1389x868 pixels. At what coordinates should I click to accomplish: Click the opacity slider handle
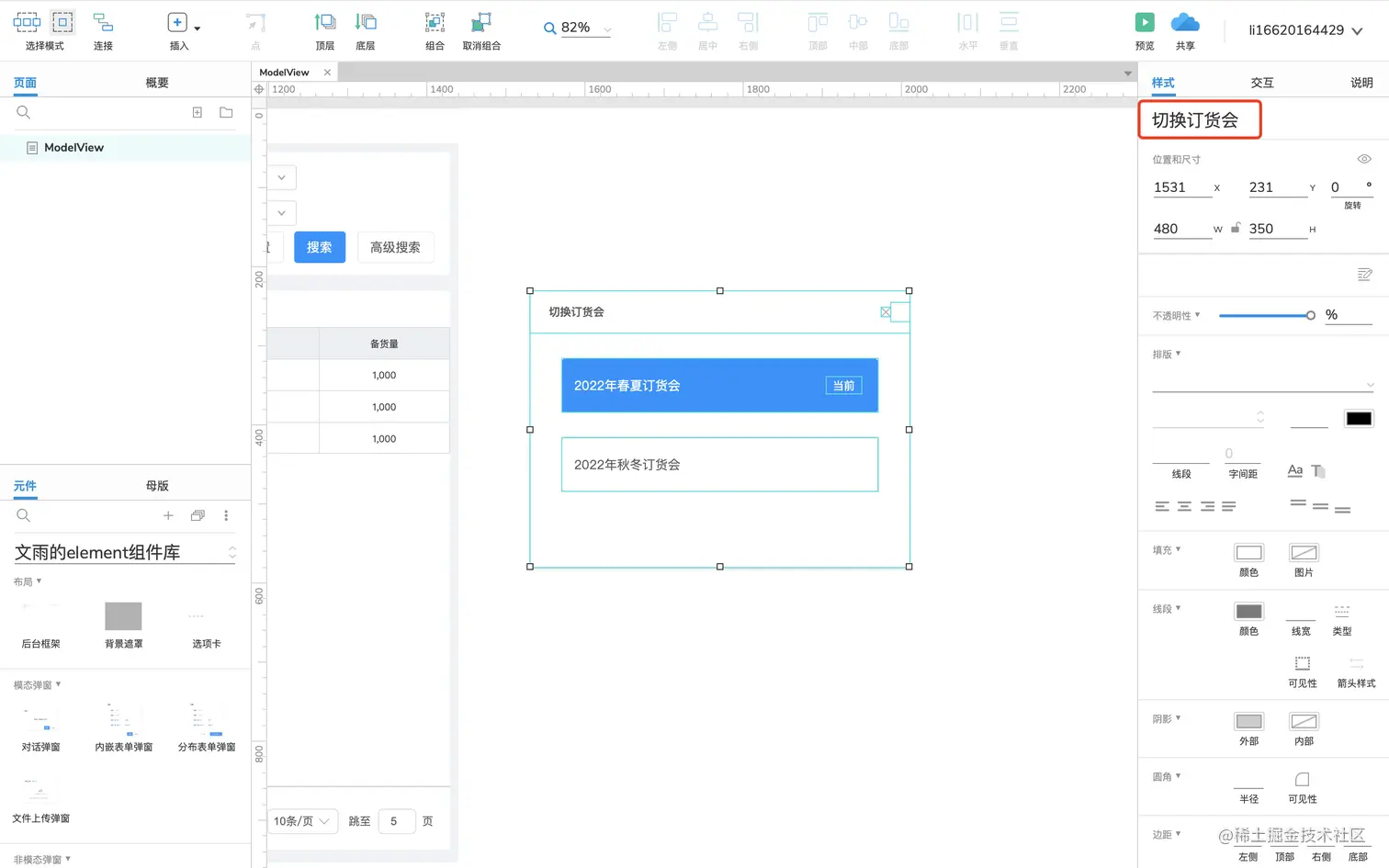click(x=1310, y=315)
